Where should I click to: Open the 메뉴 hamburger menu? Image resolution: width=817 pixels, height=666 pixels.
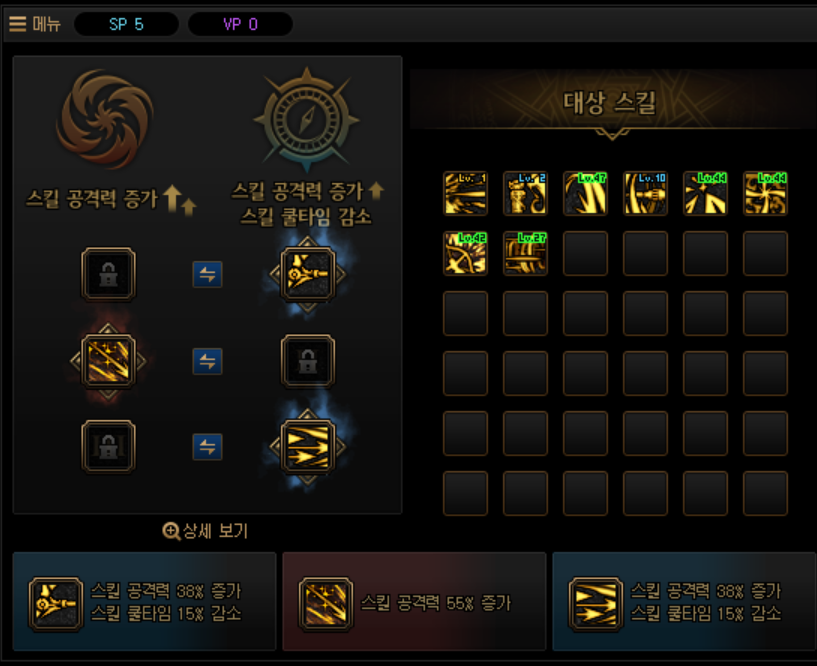[x=34, y=24]
